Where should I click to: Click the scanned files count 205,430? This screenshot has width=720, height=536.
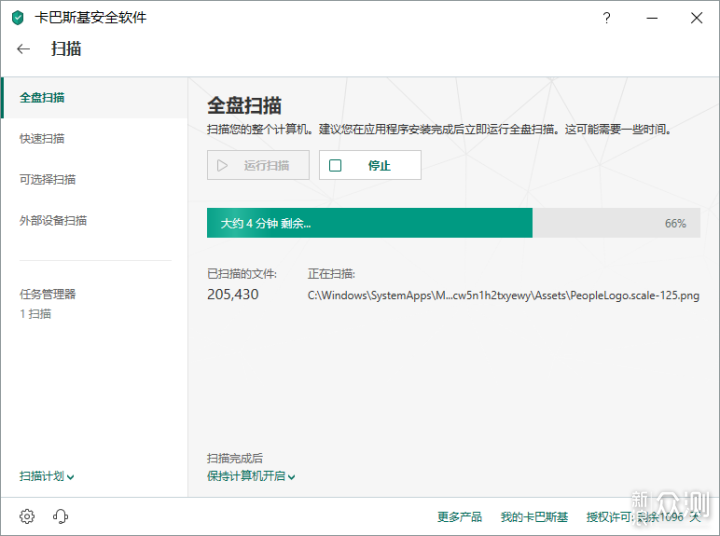pyautogui.click(x=233, y=294)
